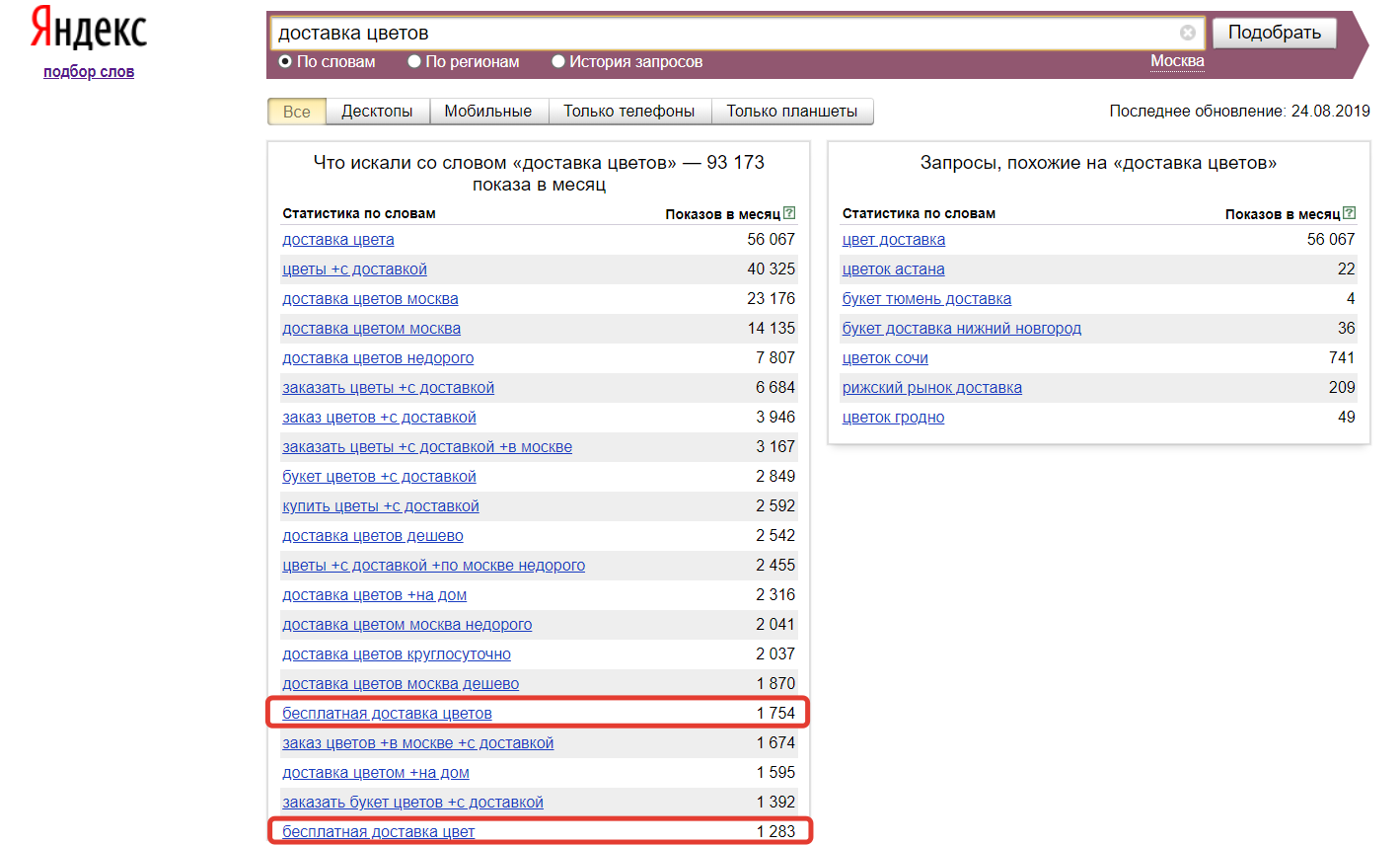Open the 'подбор слов' link
The image size is (1400, 845).
coord(89,71)
